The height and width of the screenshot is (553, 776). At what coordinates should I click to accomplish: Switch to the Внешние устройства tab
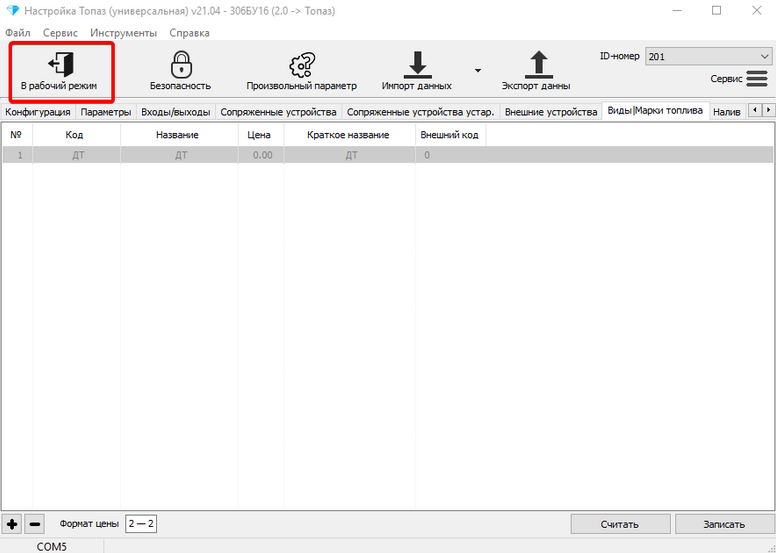click(x=551, y=112)
